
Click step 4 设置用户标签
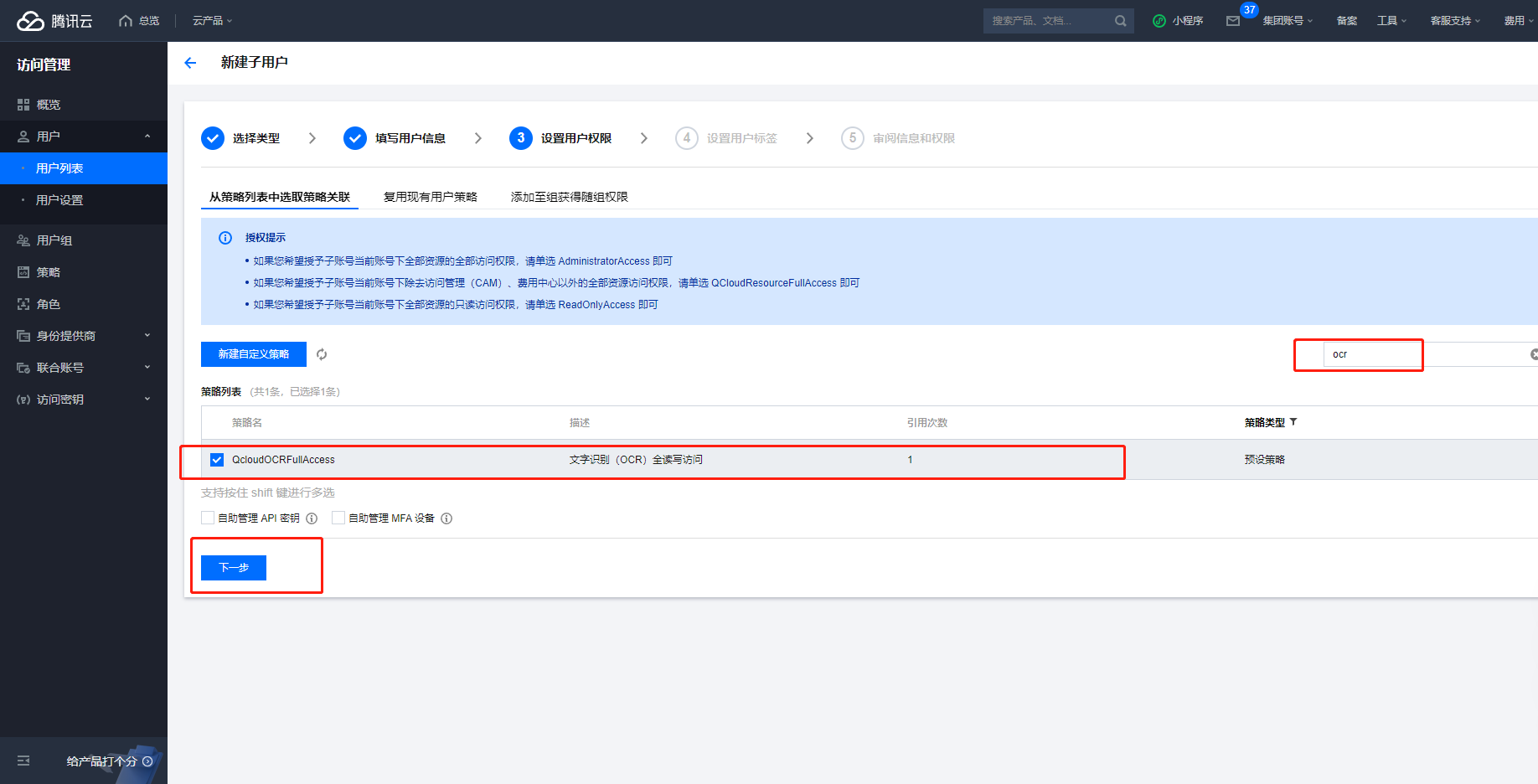726,138
